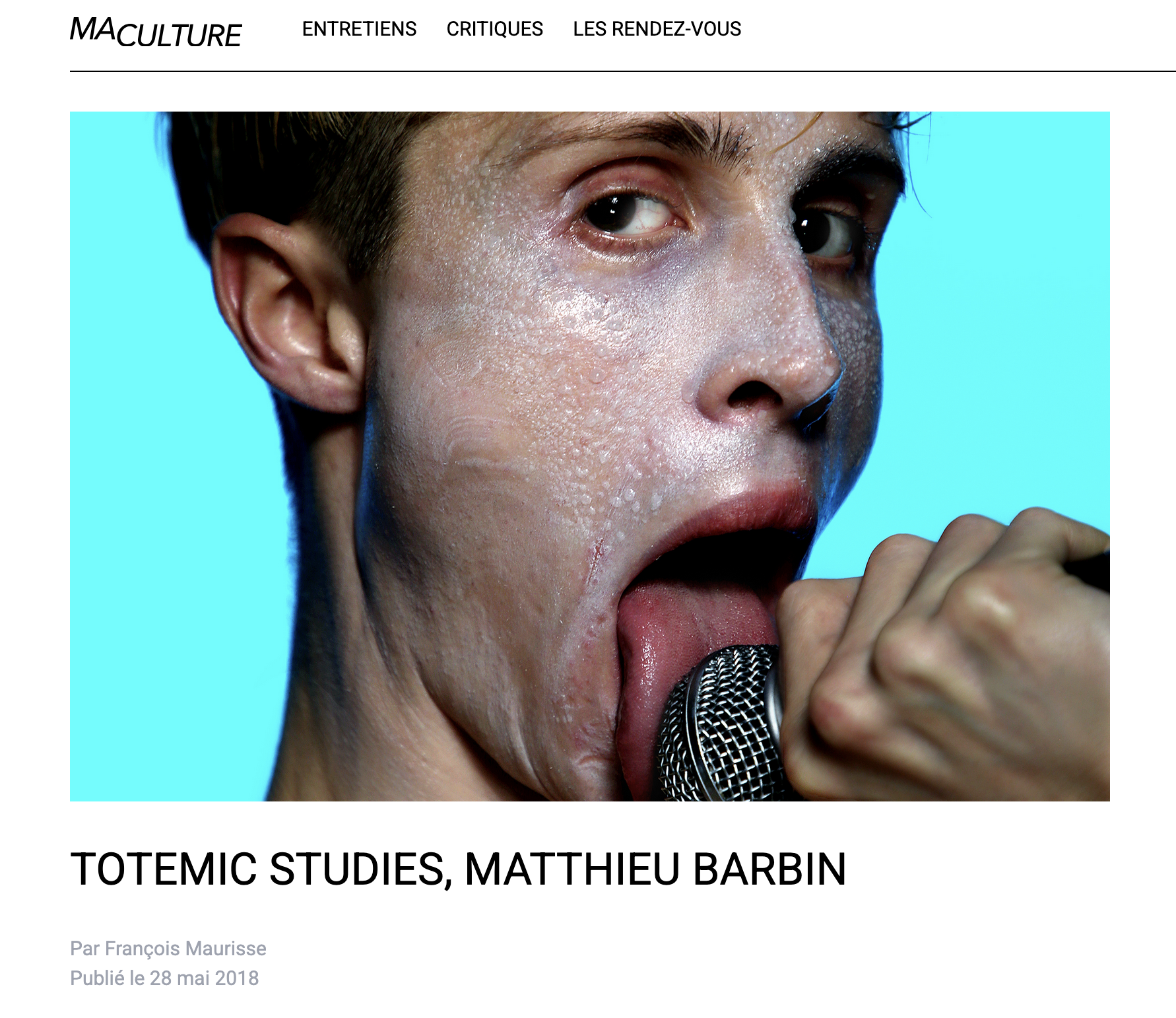This screenshot has width=1176, height=1018.
Task: Click the Totemic Studies article headline
Action: pyautogui.click(x=458, y=869)
